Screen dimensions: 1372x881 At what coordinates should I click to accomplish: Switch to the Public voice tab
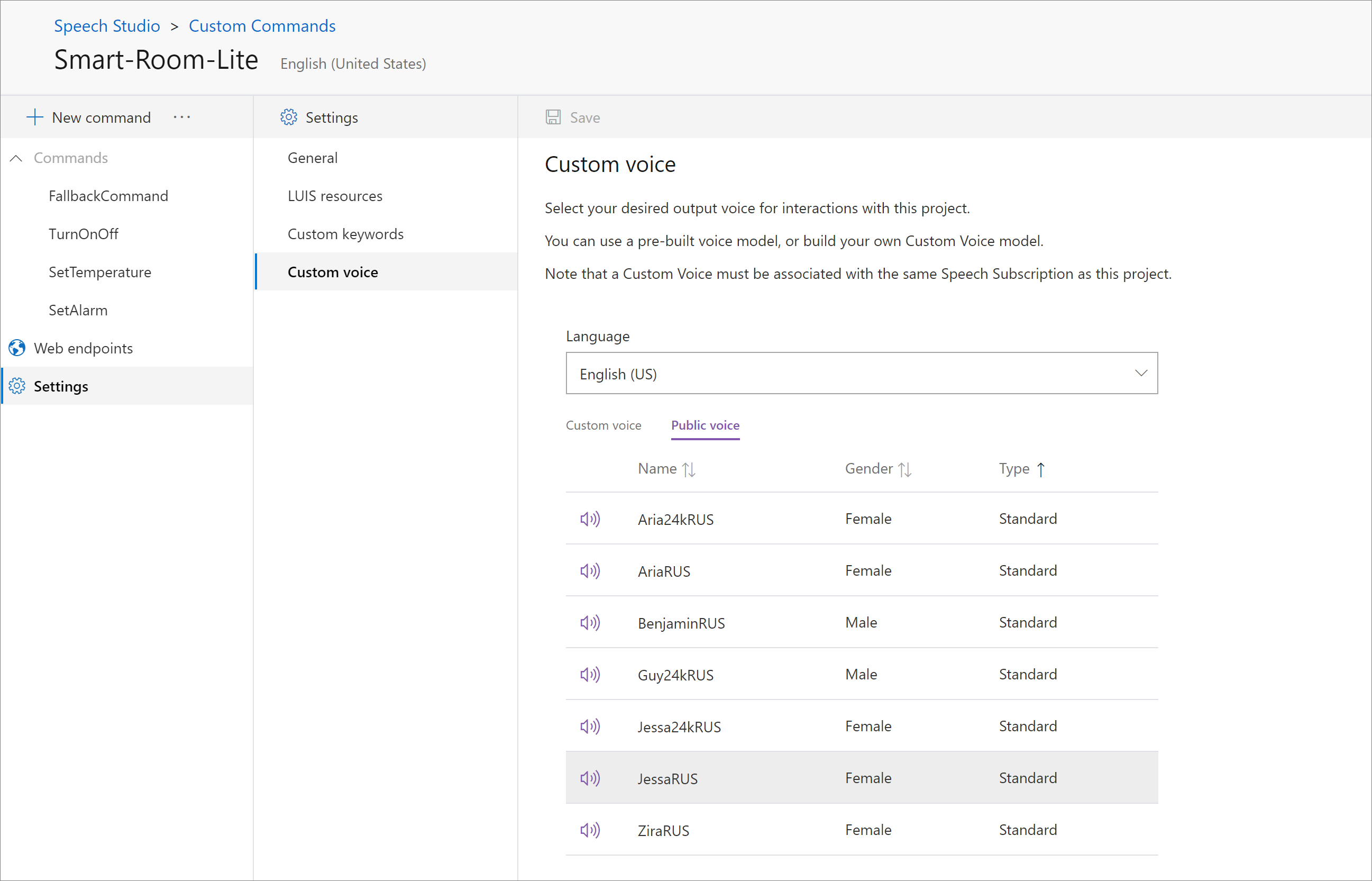pos(705,425)
